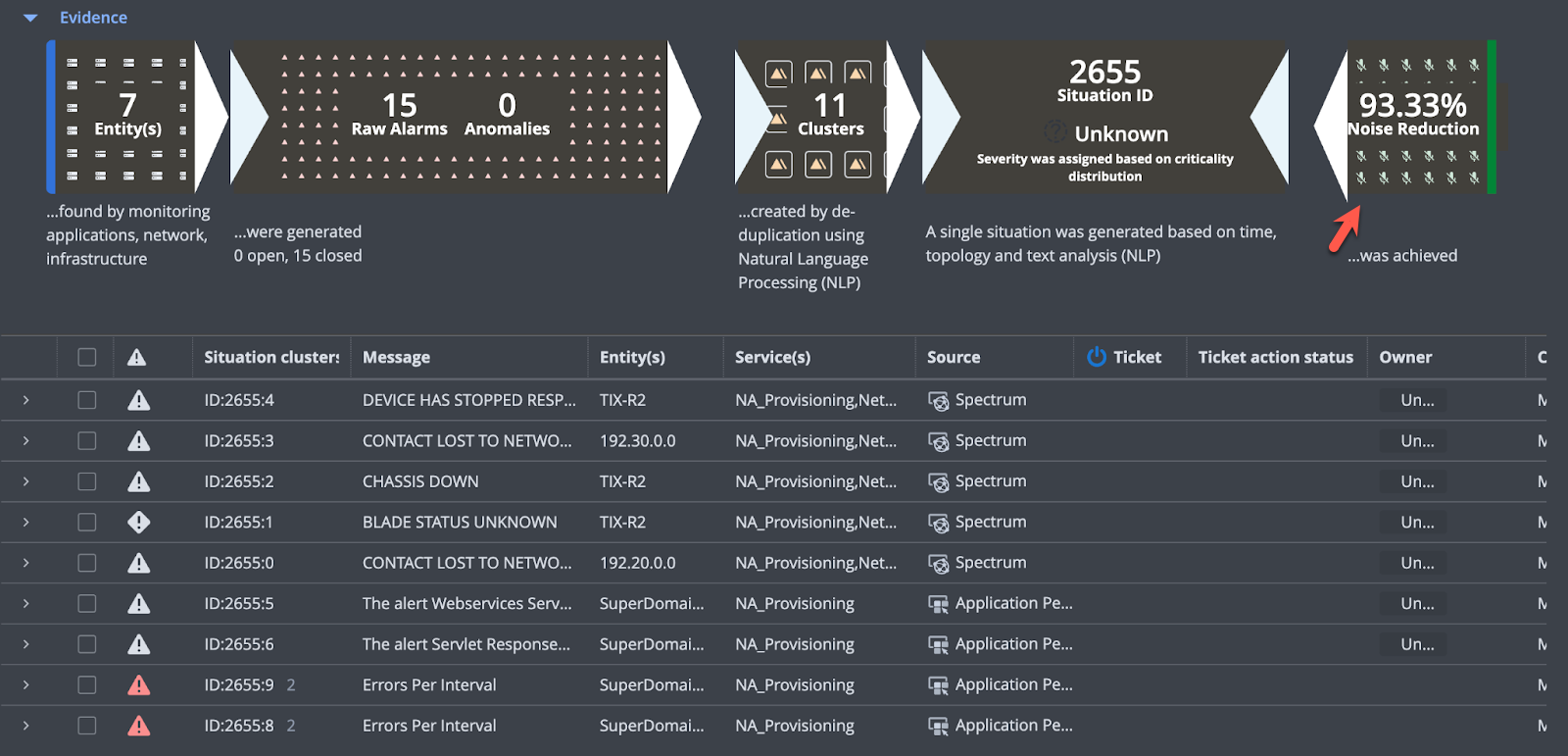Viewport: 1568px width, 756px height.
Task: Open the 11 Clusters evidence tile
Action: (x=828, y=117)
